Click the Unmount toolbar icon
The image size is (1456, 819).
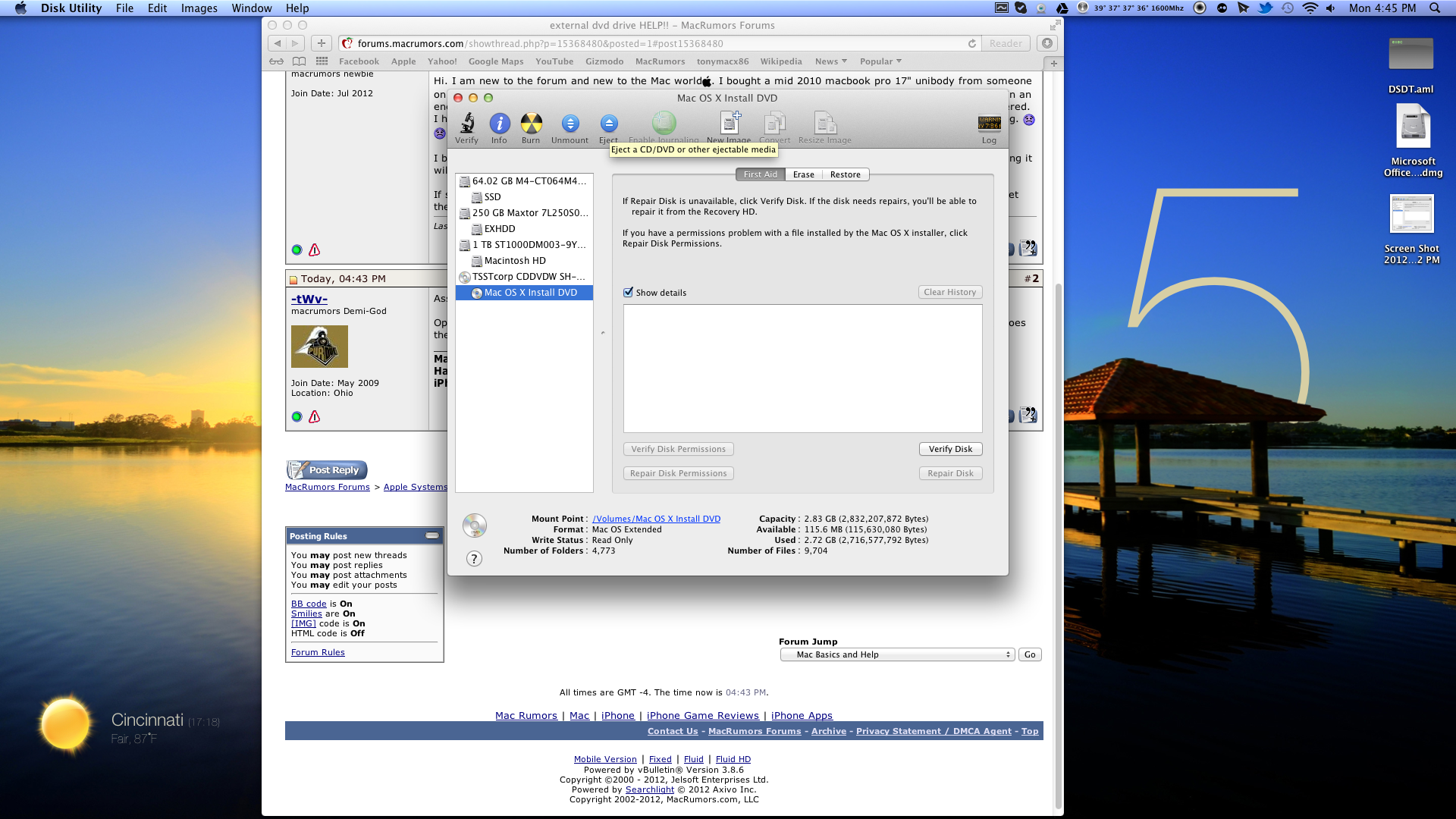[570, 124]
